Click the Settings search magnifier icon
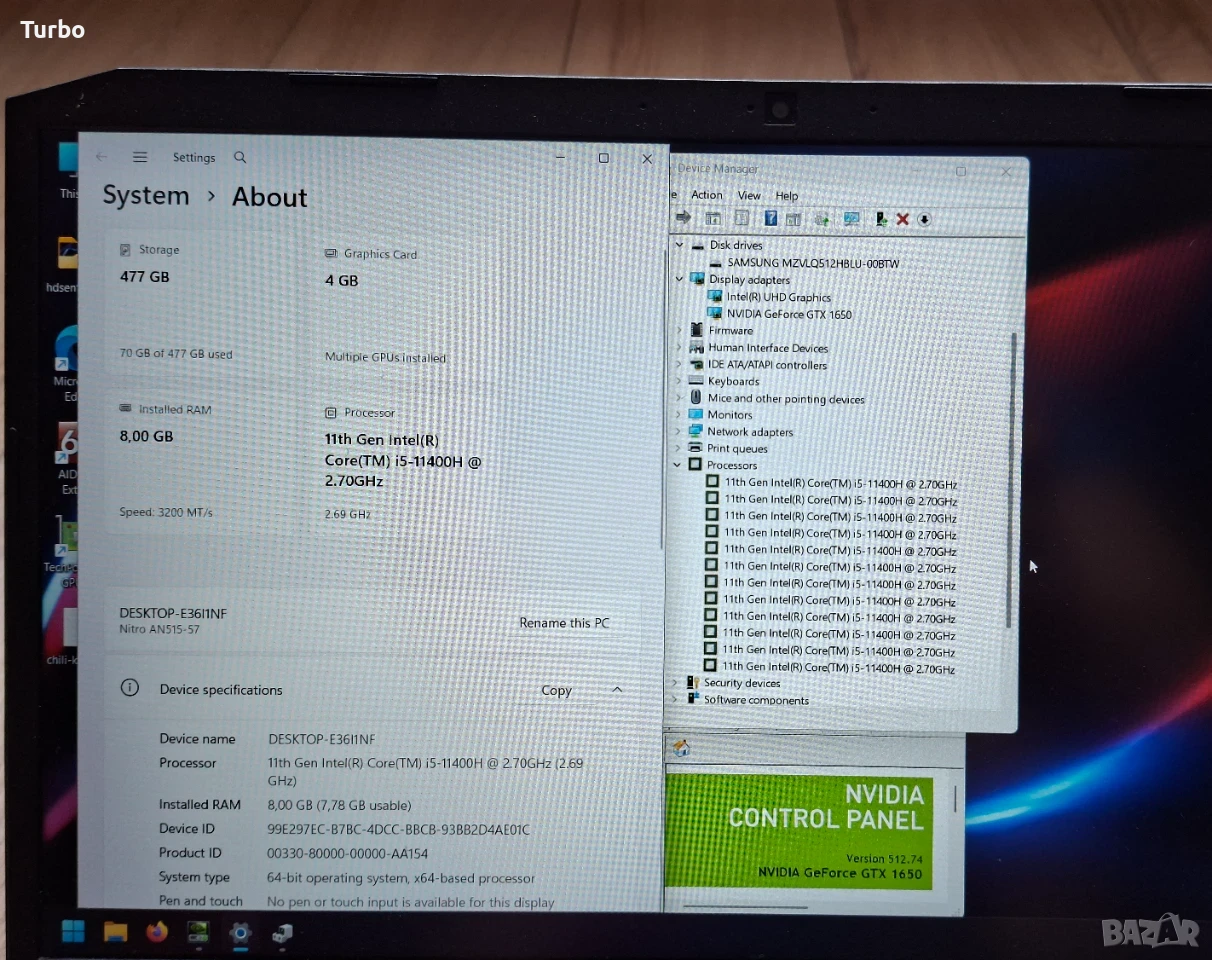Viewport: 1212px width, 960px height. tap(240, 157)
